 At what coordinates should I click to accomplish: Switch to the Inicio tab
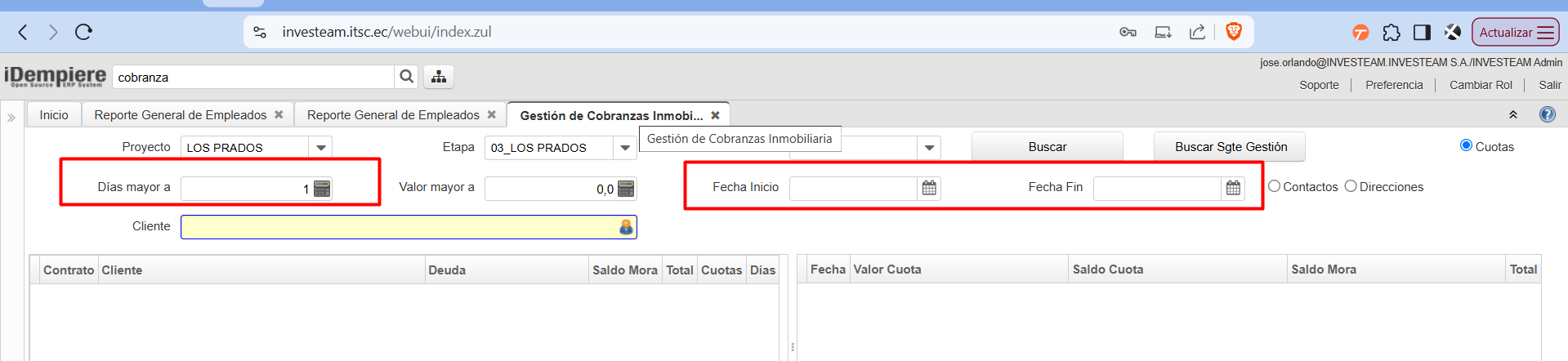point(54,115)
